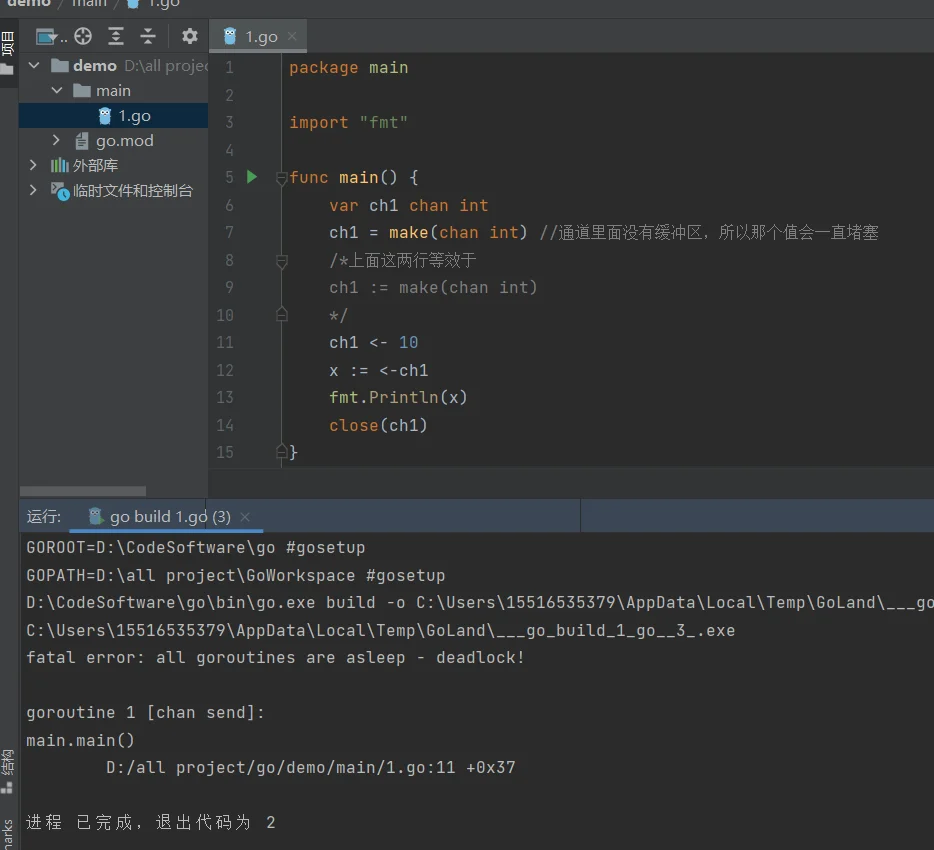This screenshot has height=850, width=934.
Task: Open project panel settings gear
Action: click(190, 37)
